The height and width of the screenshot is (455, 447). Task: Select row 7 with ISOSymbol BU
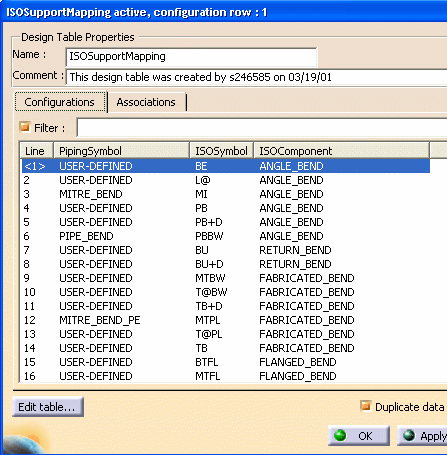coord(226,250)
